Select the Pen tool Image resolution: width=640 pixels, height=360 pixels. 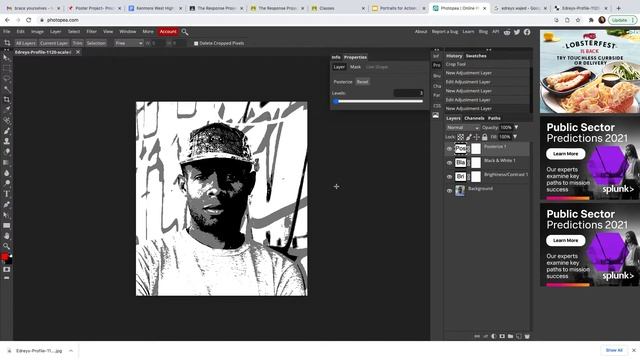click(6, 204)
